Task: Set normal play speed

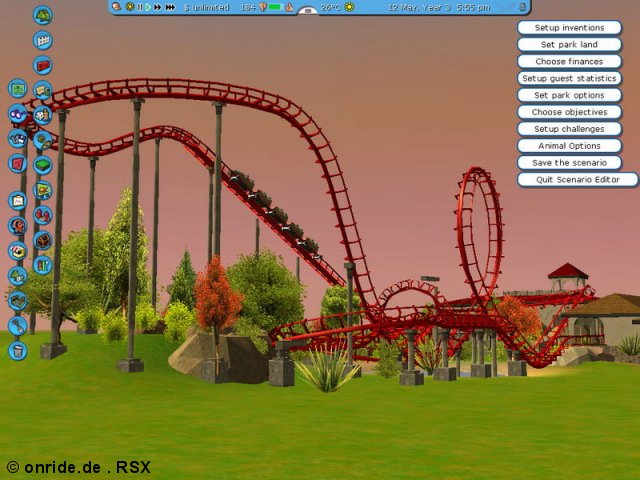Action: coord(148,7)
